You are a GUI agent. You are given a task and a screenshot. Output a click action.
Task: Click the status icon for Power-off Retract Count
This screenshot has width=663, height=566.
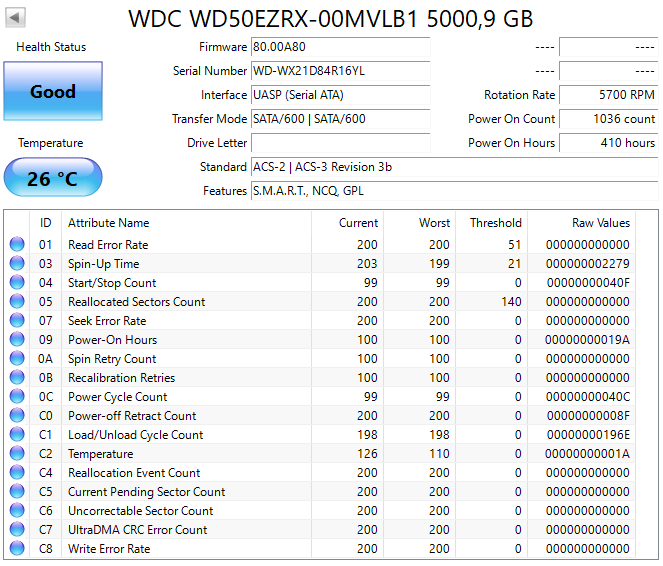[x=17, y=416]
